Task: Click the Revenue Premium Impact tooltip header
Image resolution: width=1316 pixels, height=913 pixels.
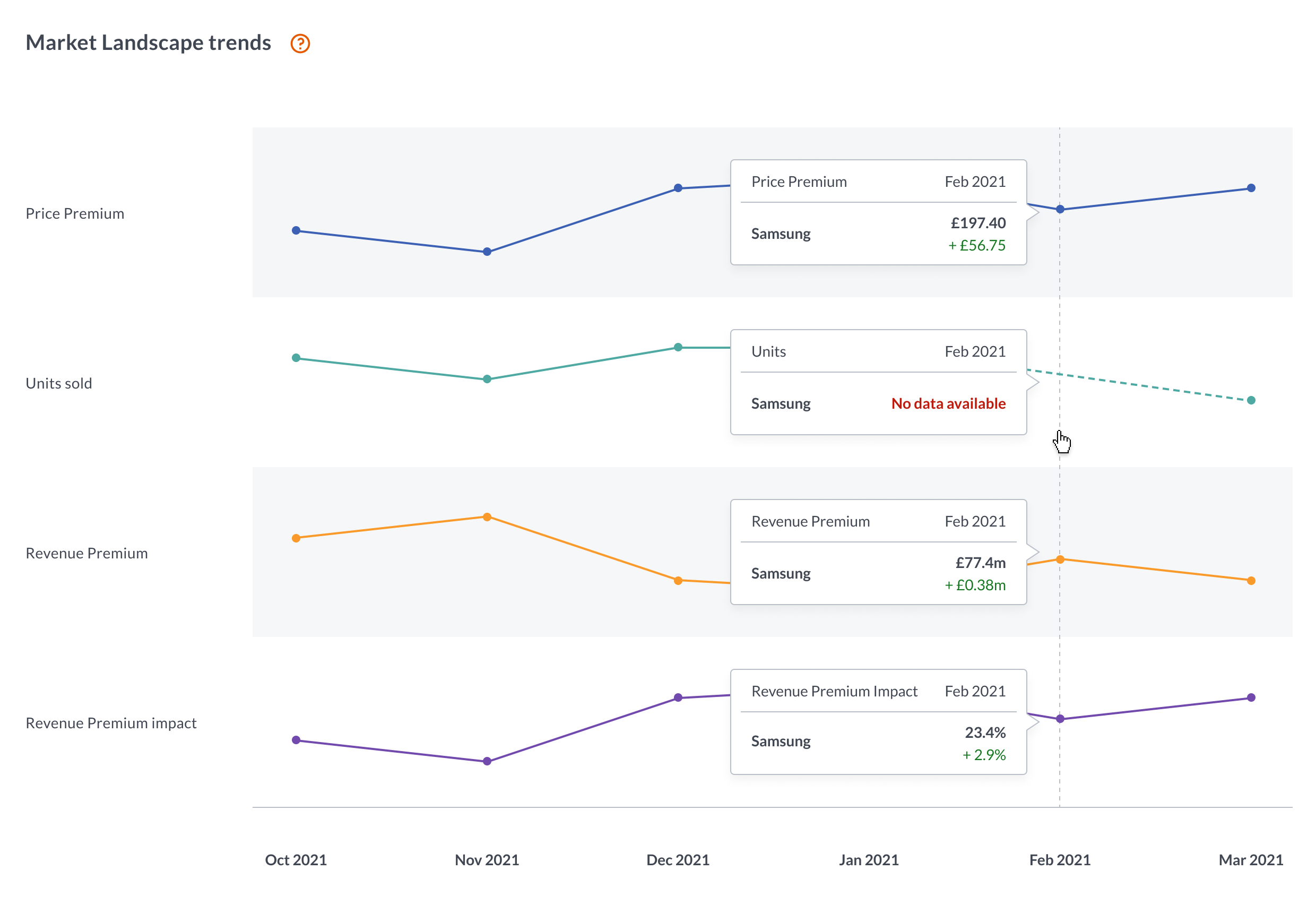Action: 834,691
